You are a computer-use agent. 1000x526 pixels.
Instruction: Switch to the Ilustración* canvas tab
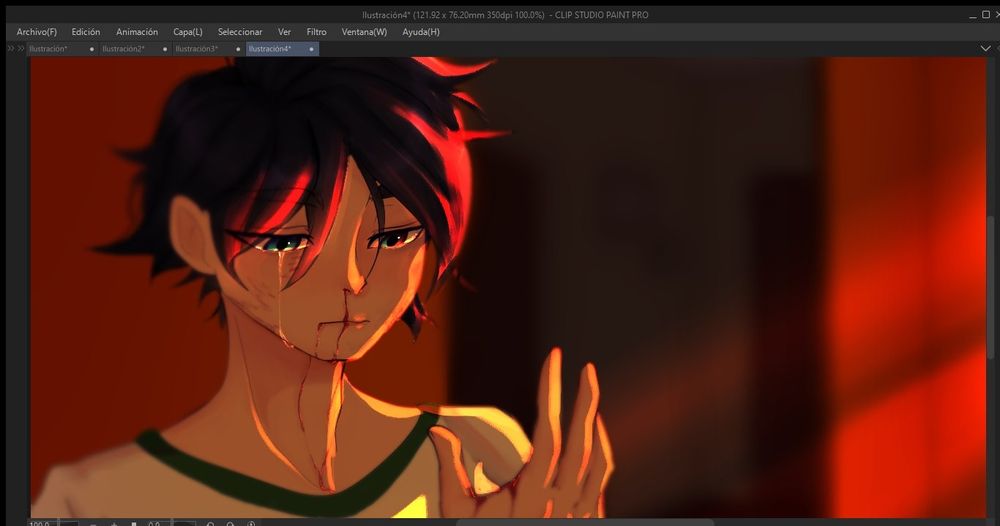click(x=62, y=49)
